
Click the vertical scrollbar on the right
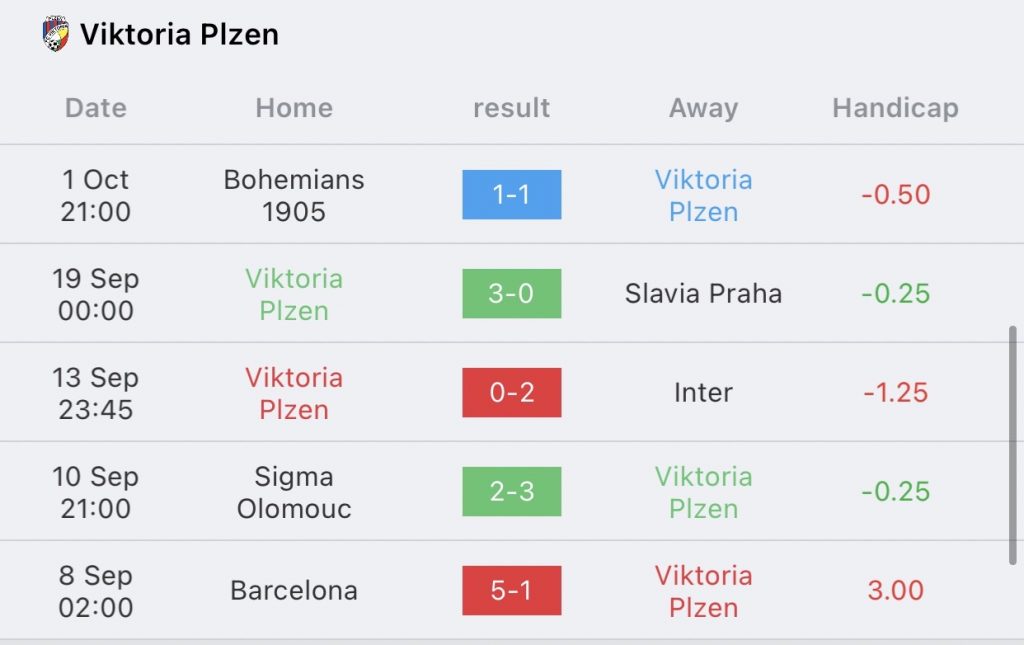pos(1012,445)
